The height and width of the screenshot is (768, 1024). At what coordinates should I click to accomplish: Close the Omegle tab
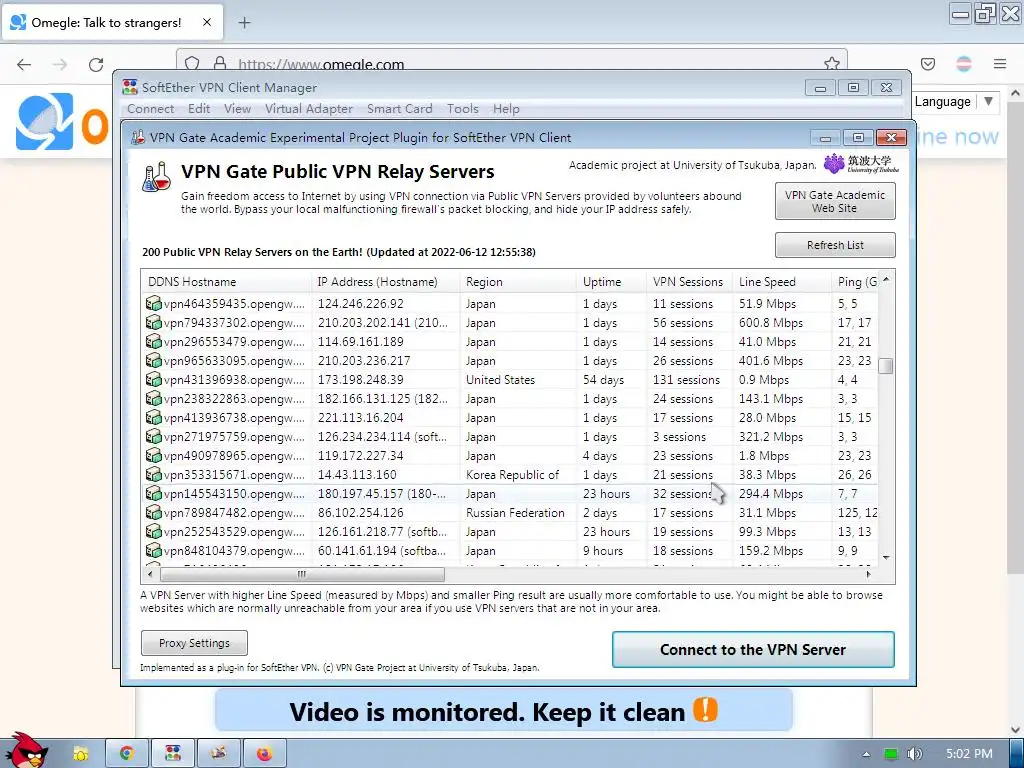tap(206, 22)
